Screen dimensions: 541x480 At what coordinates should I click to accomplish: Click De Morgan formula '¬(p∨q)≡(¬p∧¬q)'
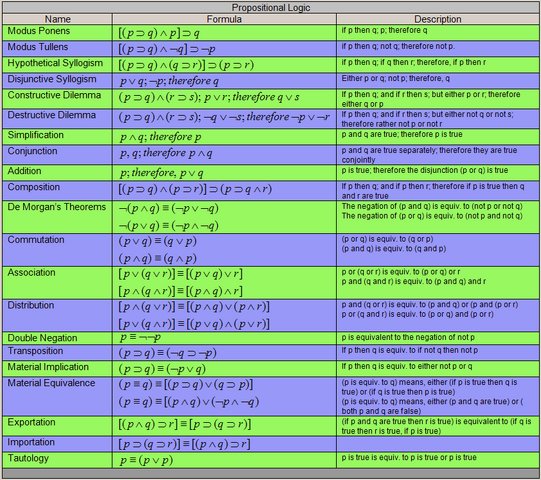(168, 226)
